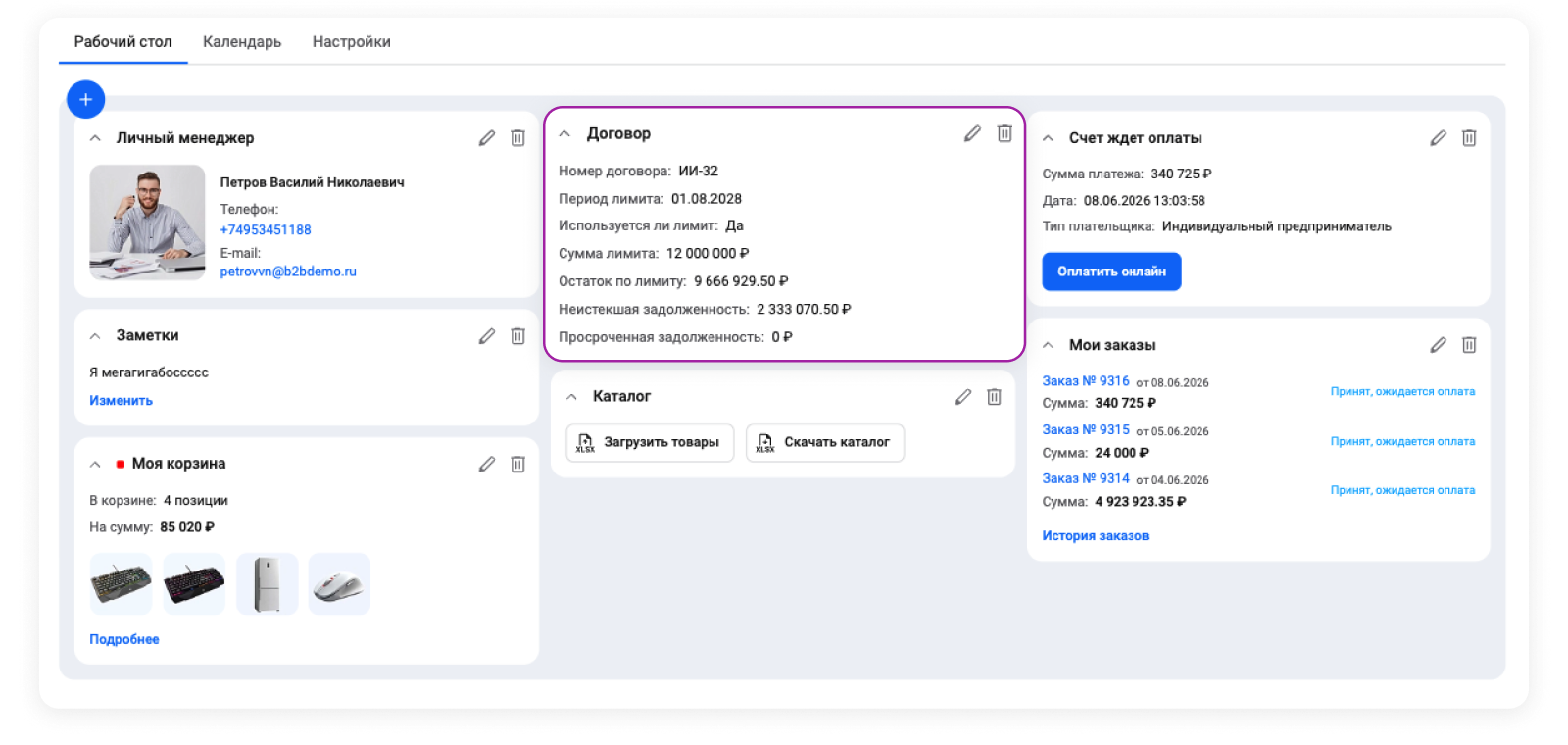Click the Скачать каталог button
Screen dimensions: 1568x745
(x=825, y=443)
